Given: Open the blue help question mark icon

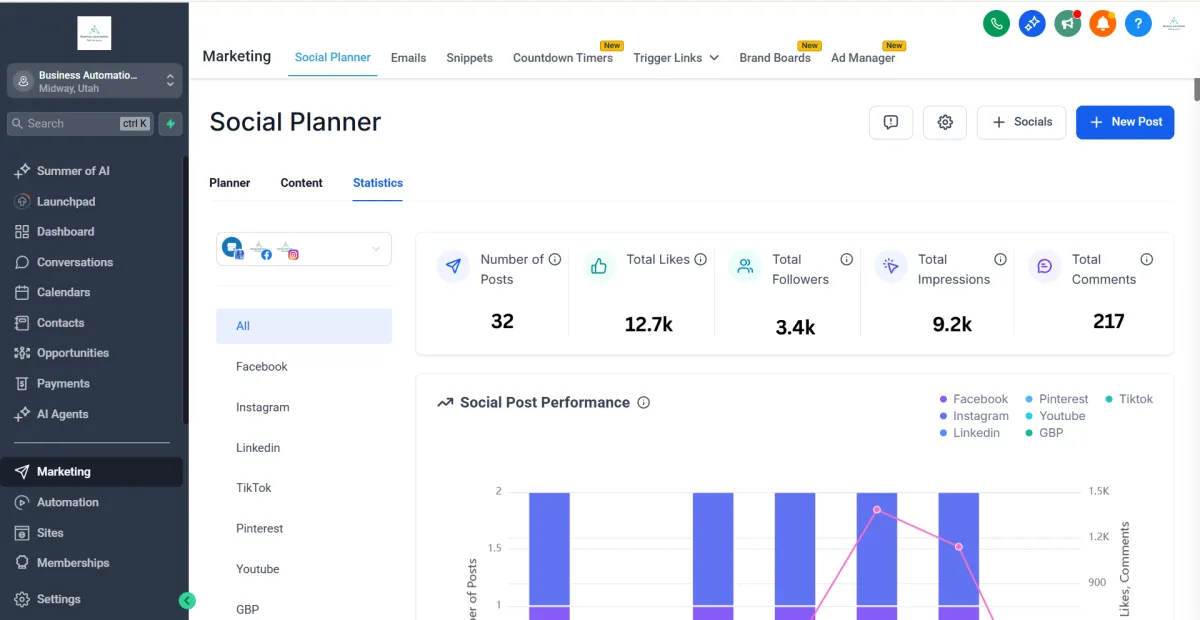Looking at the screenshot, I should pyautogui.click(x=1138, y=23).
